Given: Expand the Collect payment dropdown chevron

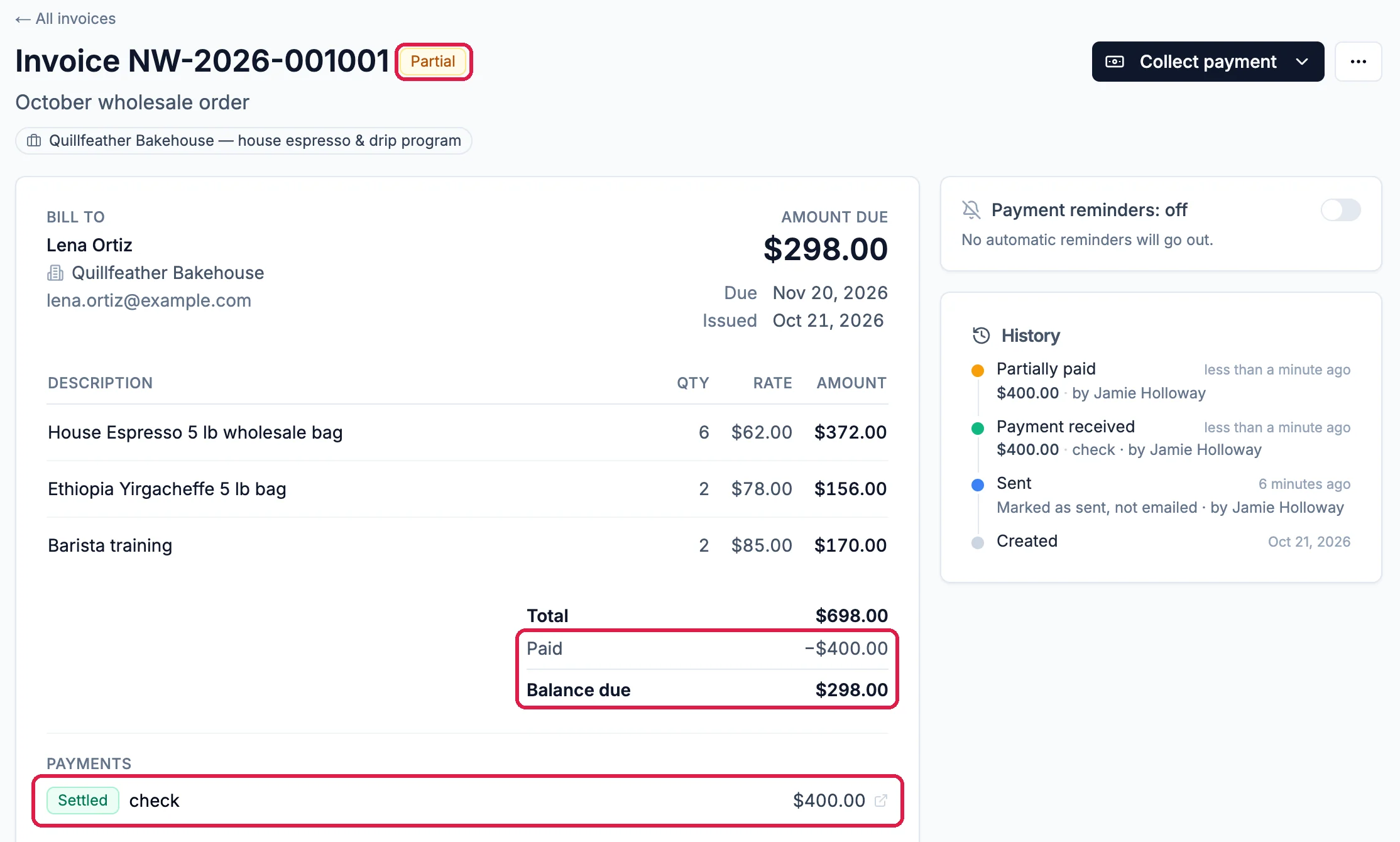Looking at the screenshot, I should pos(1302,62).
